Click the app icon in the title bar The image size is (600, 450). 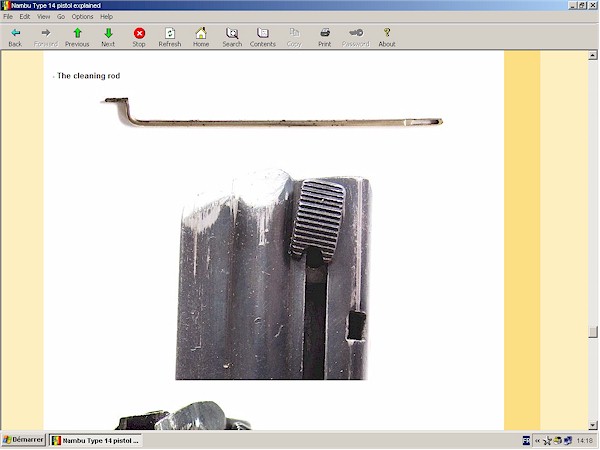(6, 5)
